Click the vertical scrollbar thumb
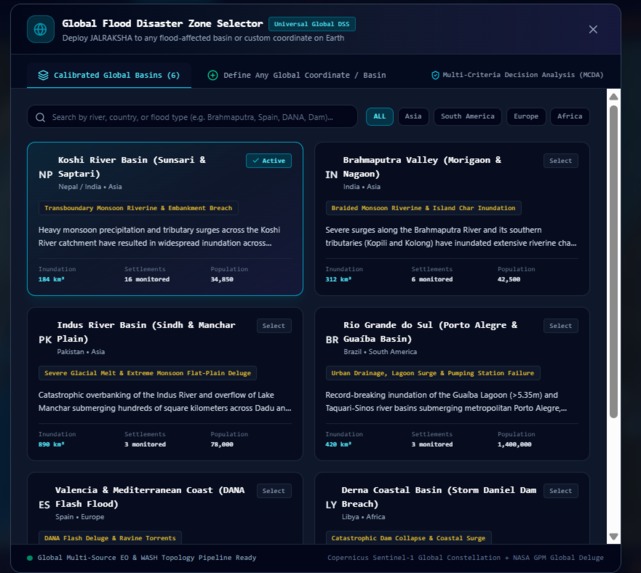The height and width of the screenshot is (573, 641). click(613, 262)
